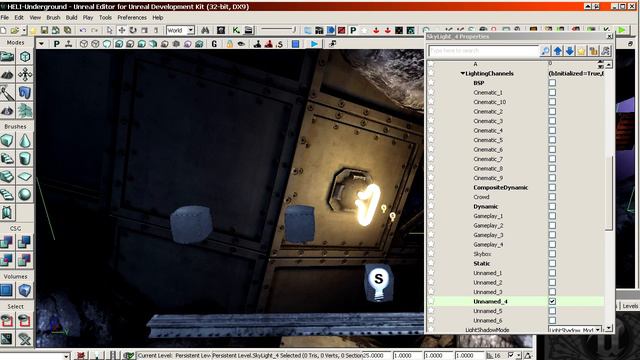Choose the Cube brush builder
Image resolution: width=640 pixels, height=360 pixels.
pyautogui.click(x=7, y=141)
